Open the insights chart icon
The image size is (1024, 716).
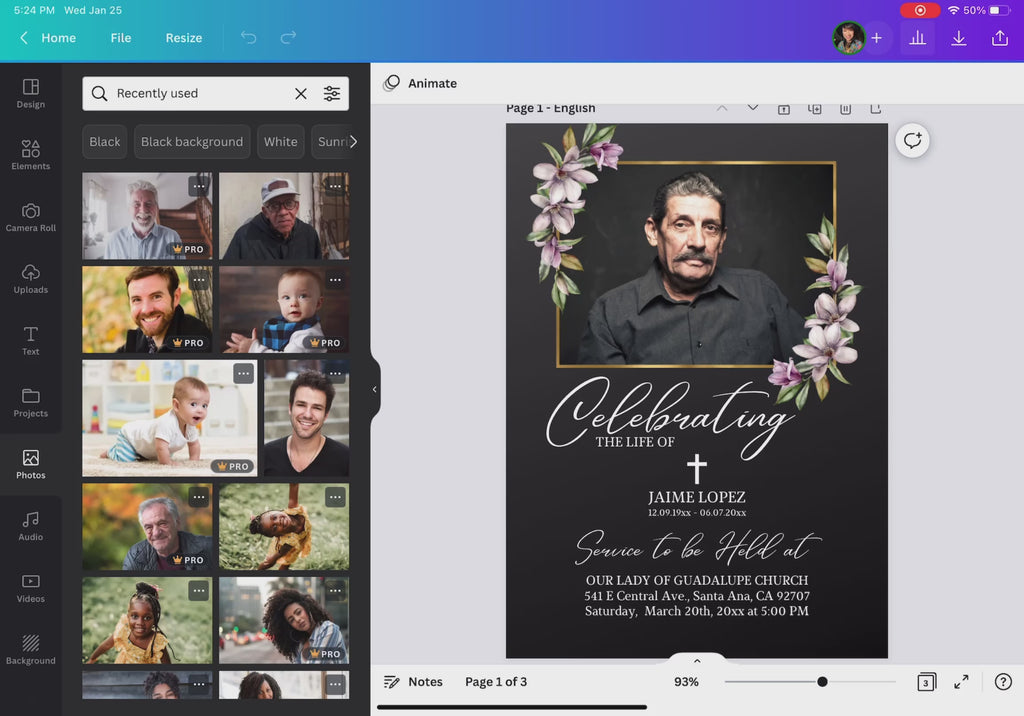[x=918, y=38]
